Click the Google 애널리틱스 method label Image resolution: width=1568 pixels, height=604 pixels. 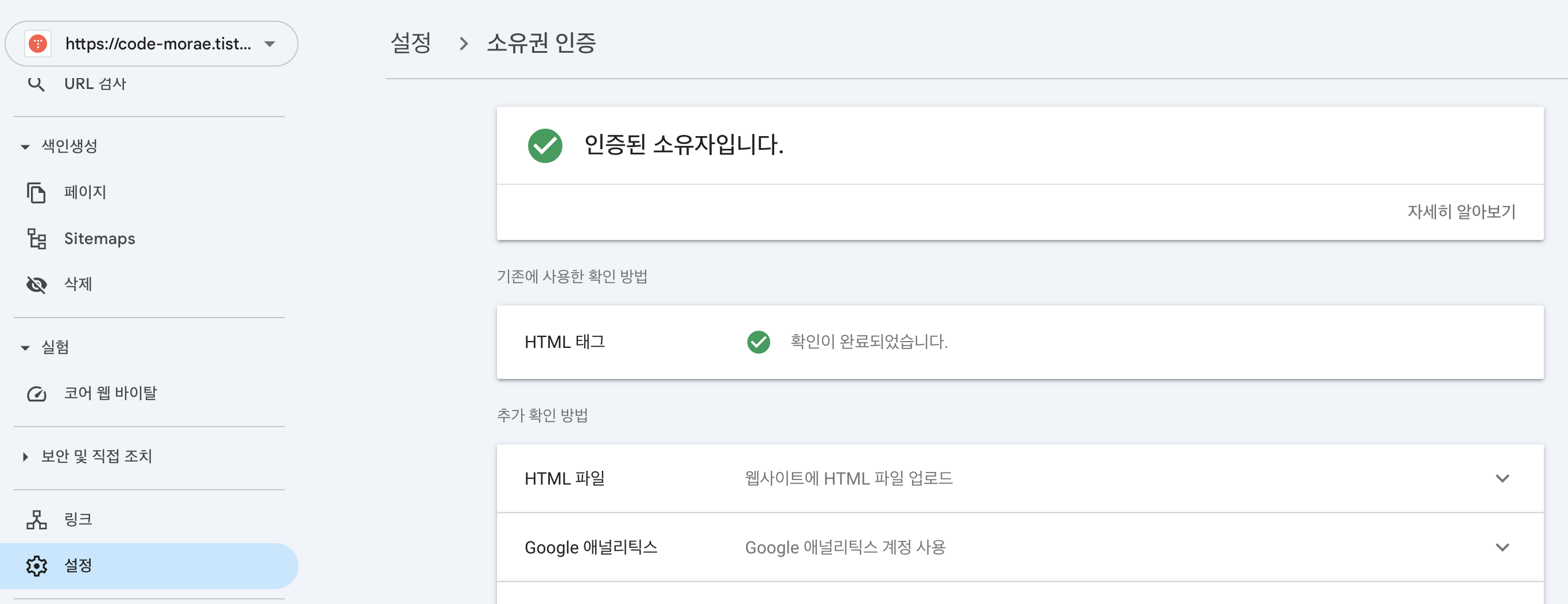tap(591, 547)
